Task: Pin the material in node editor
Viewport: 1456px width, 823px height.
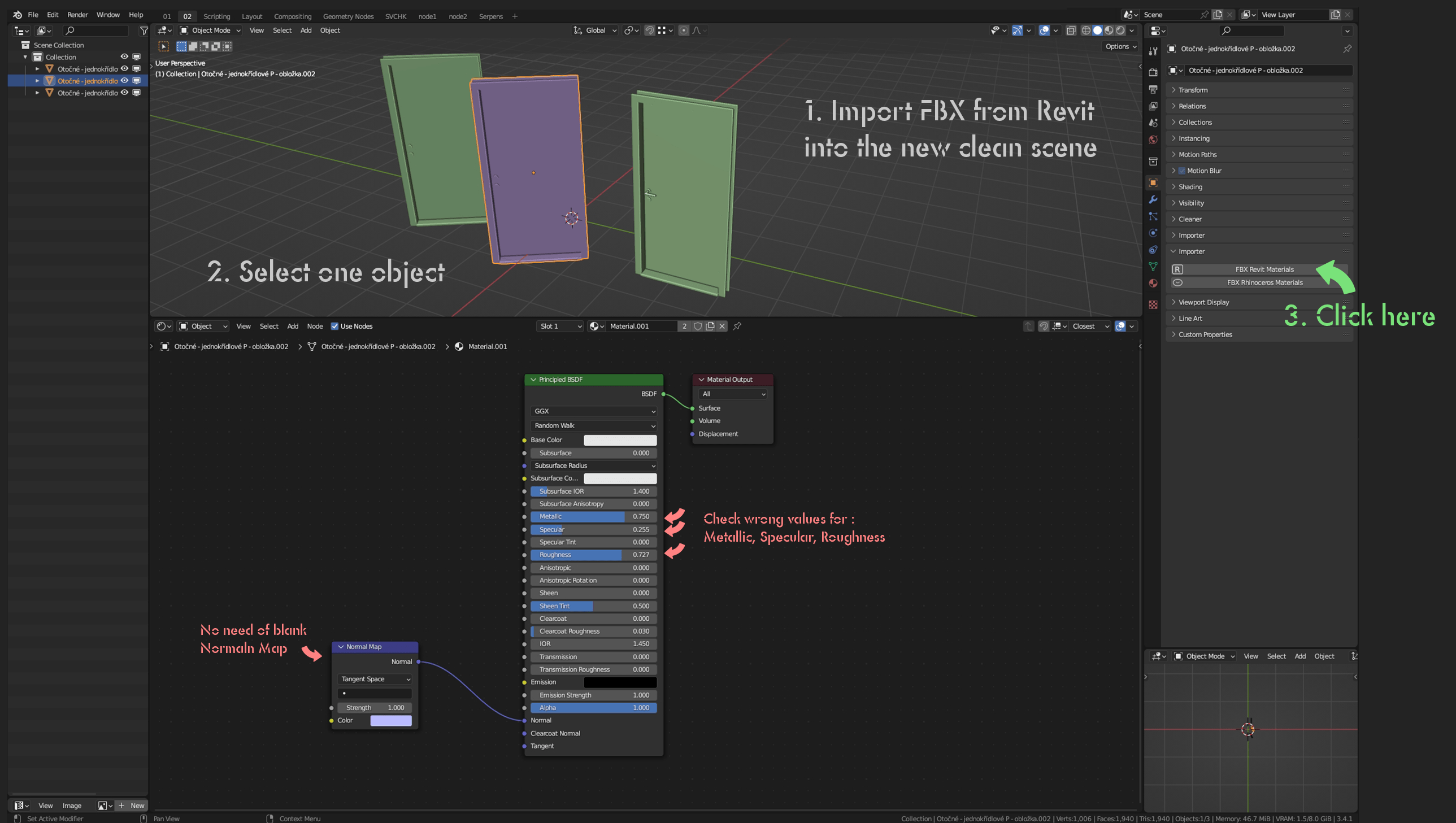Action: coord(737,326)
